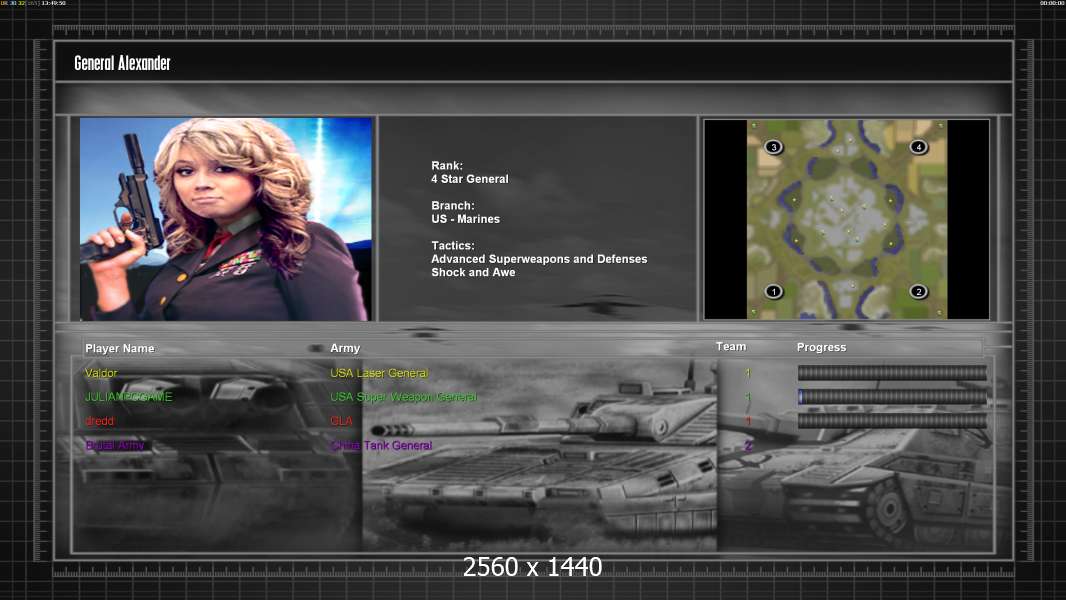
Task: Click the team number in JULIANPCGAME's row
Action: (748, 397)
